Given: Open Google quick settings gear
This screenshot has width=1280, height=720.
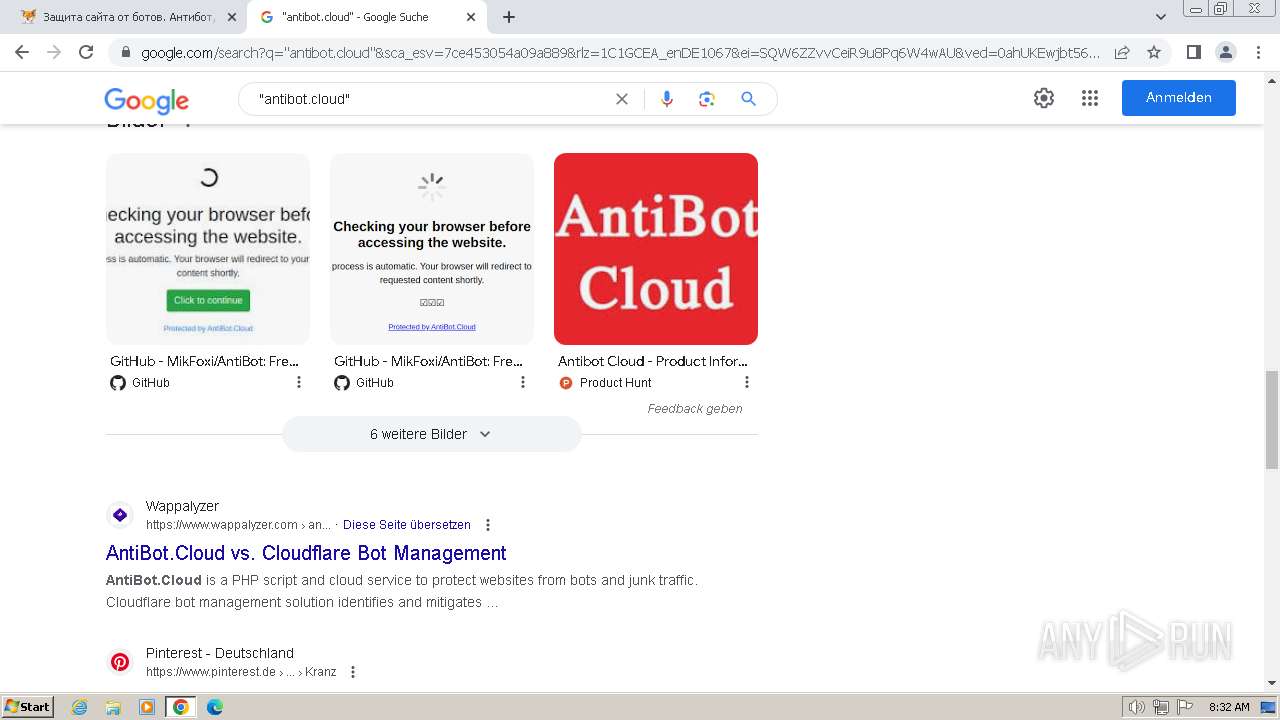Looking at the screenshot, I should coord(1044,98).
